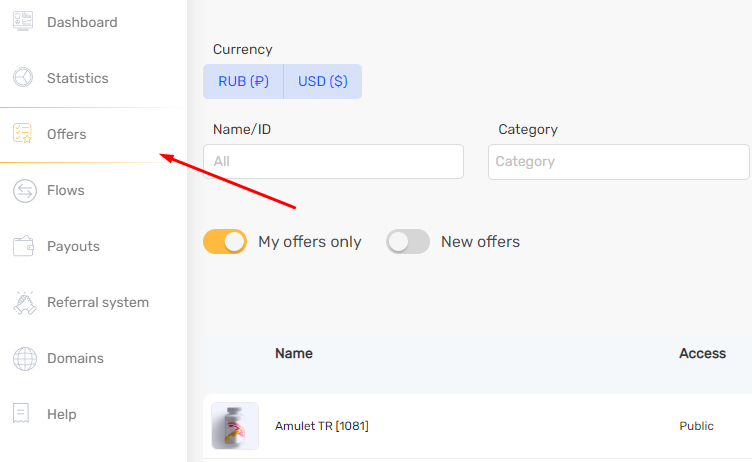
Task: Disable the My offers only toggle
Action: tap(225, 242)
